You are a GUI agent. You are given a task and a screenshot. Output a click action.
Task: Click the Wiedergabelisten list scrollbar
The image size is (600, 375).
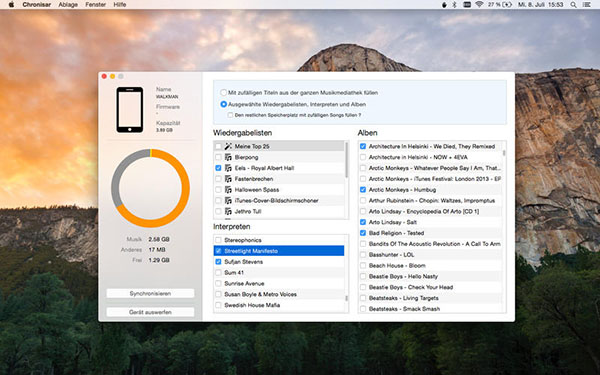point(347,160)
